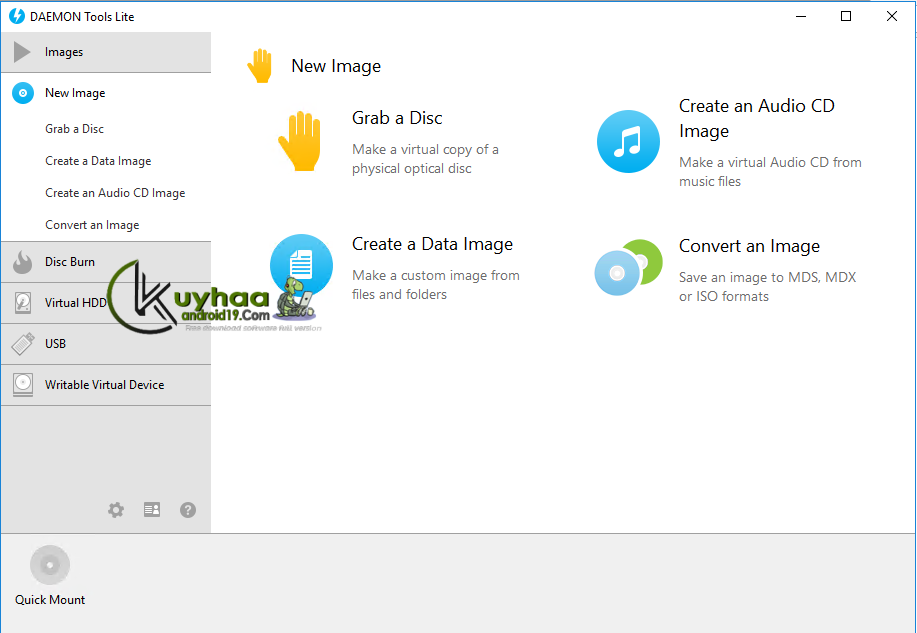917x633 pixels.
Task: Select the New Image section label
Action: 75,93
